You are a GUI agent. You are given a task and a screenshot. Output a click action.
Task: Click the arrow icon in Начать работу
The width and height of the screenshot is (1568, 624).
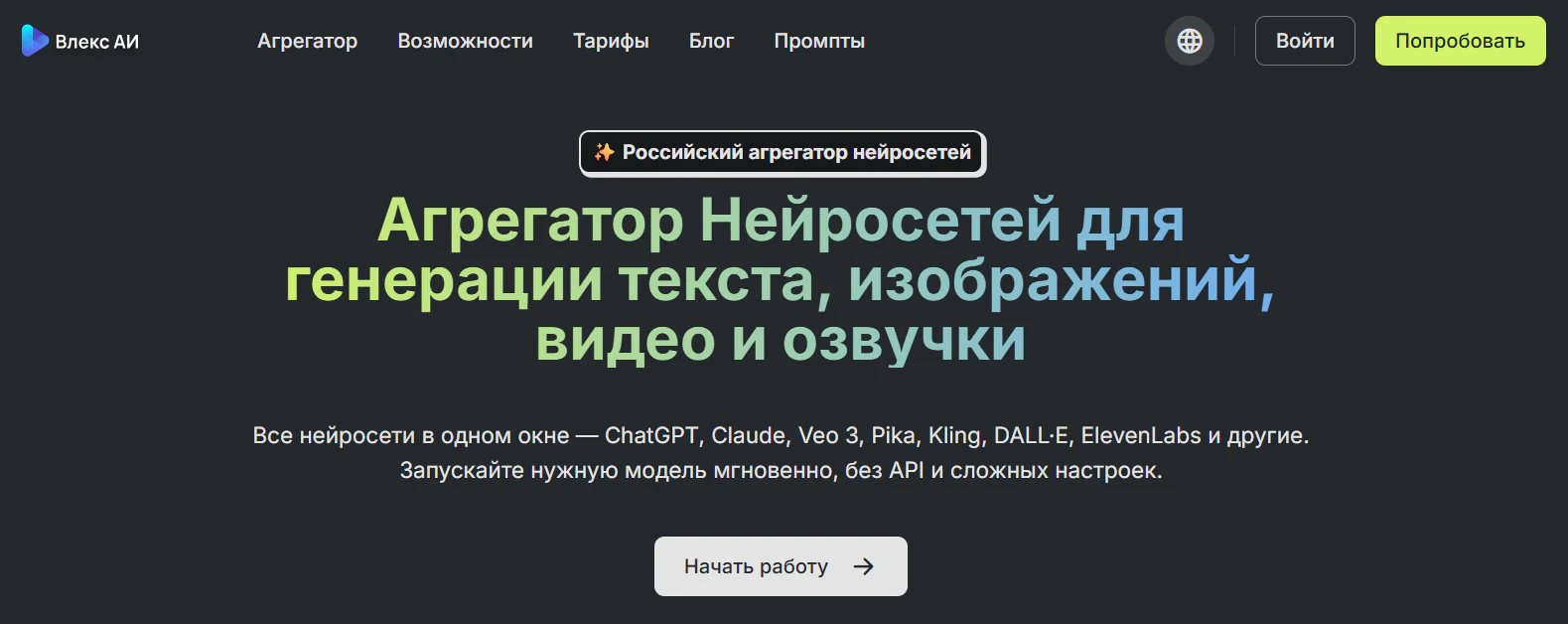click(x=864, y=566)
